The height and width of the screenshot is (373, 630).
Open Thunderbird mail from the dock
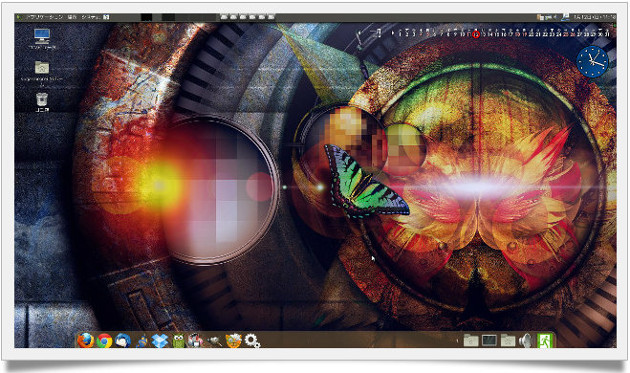(123, 341)
